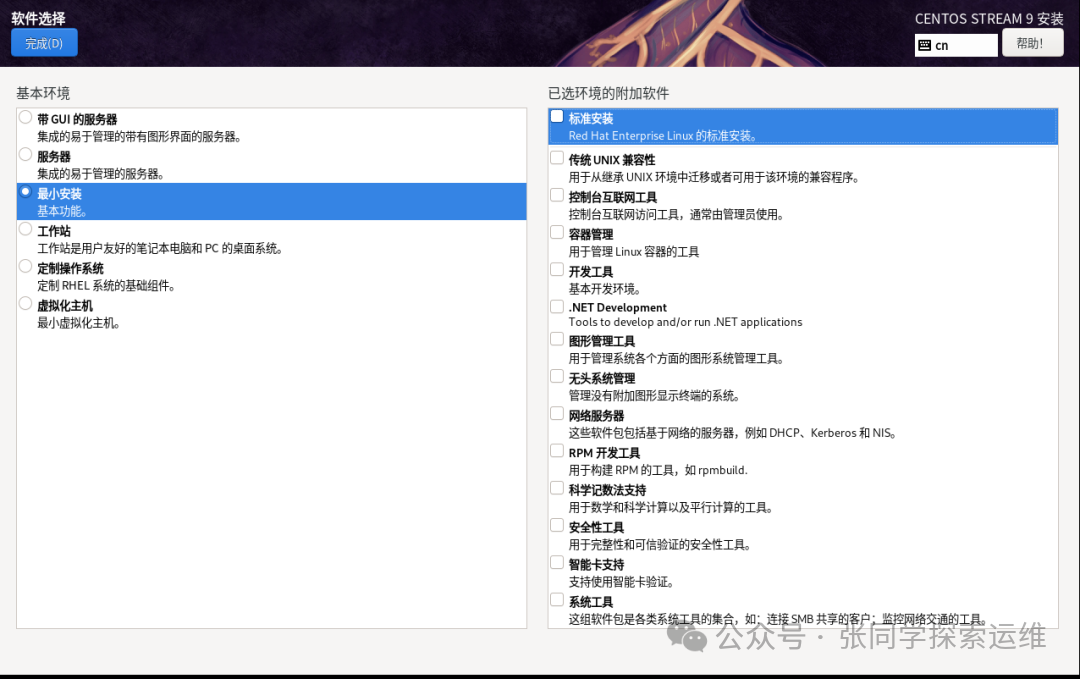Enable 图形管理工具

(x=556, y=339)
